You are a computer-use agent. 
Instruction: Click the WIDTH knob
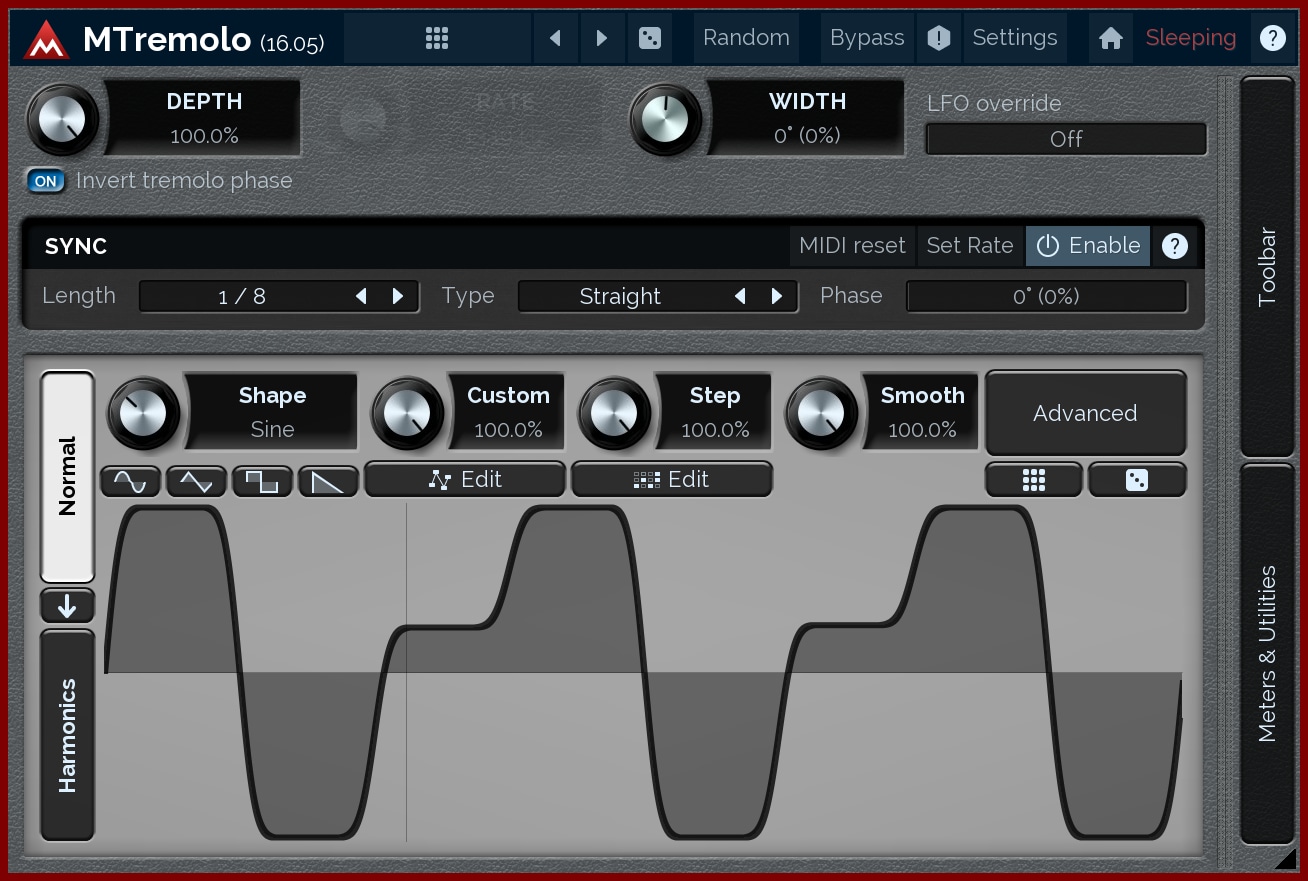666,119
